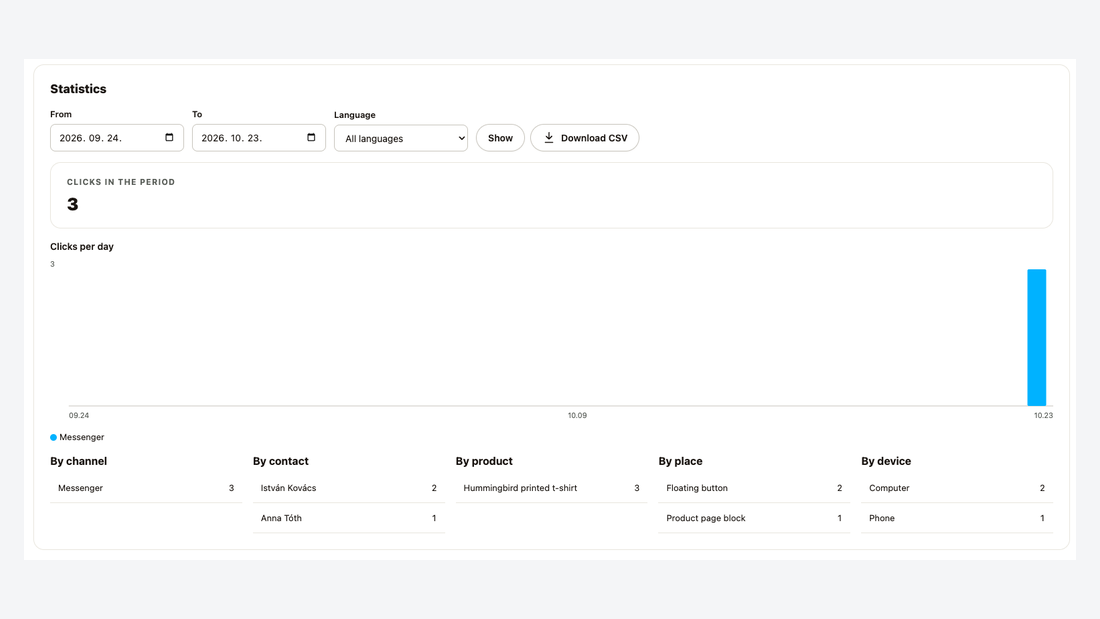Click the By place heading
The image size is (1100, 619).
click(680, 461)
